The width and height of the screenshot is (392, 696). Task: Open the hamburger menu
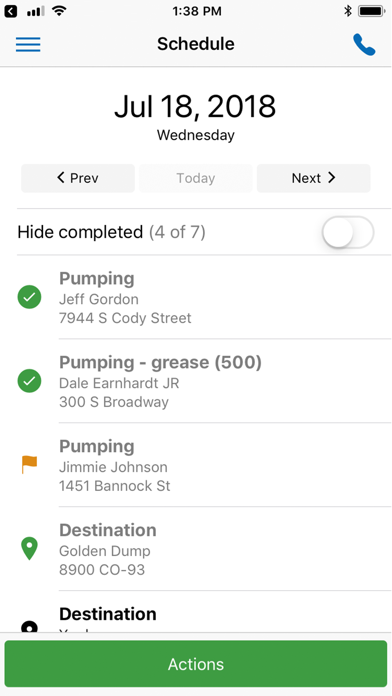click(x=28, y=44)
